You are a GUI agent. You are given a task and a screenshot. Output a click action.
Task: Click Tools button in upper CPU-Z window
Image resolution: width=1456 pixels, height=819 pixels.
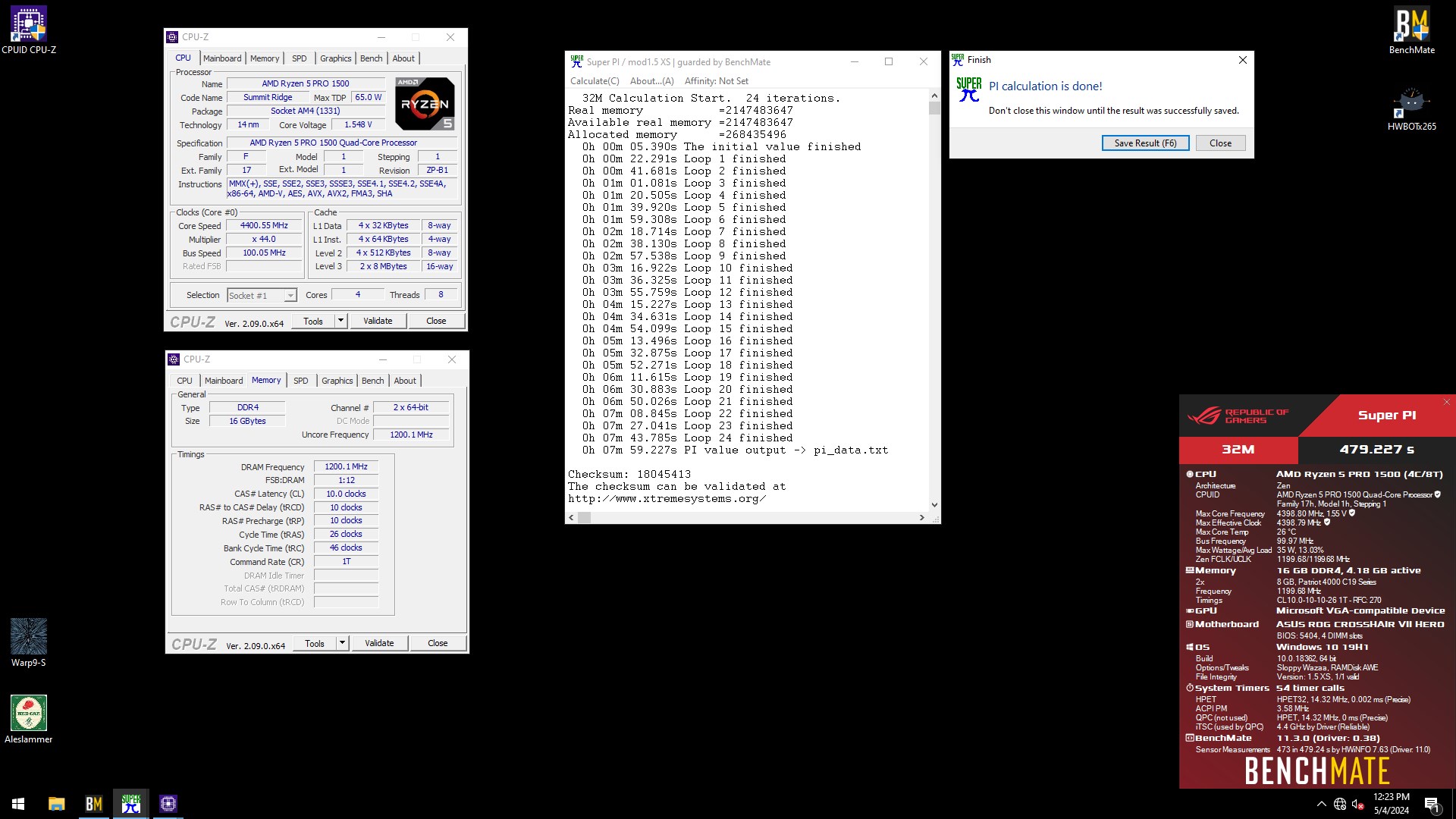tap(313, 321)
